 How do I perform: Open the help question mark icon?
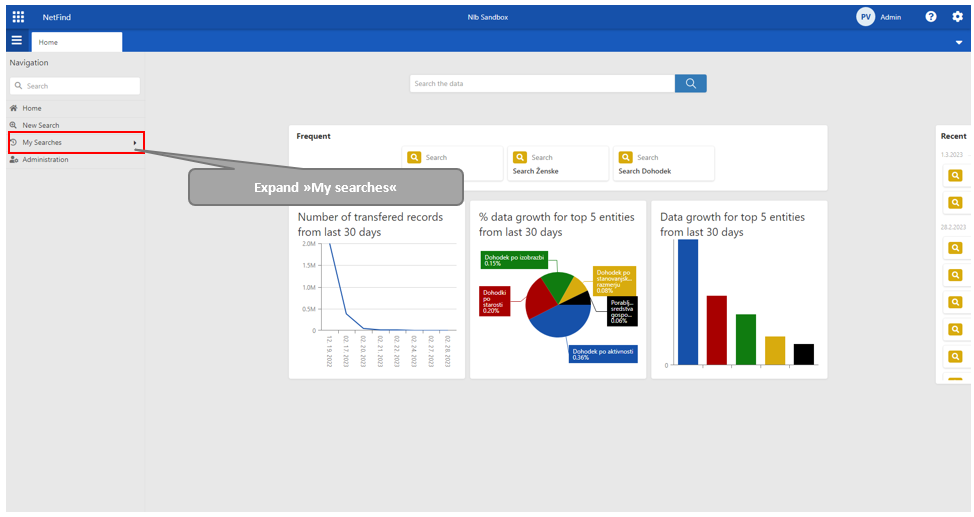[x=931, y=17]
